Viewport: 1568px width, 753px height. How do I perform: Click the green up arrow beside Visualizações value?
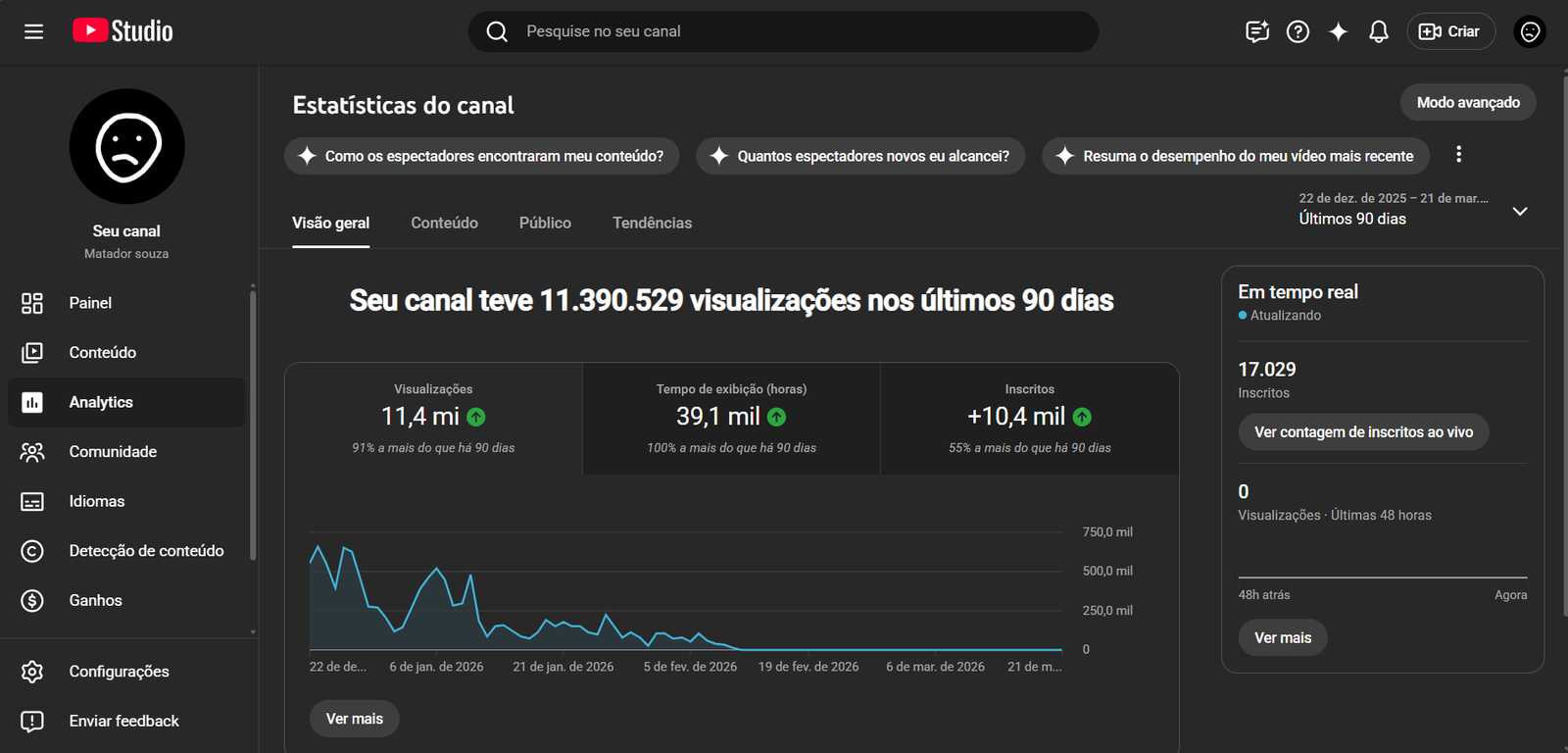point(476,417)
